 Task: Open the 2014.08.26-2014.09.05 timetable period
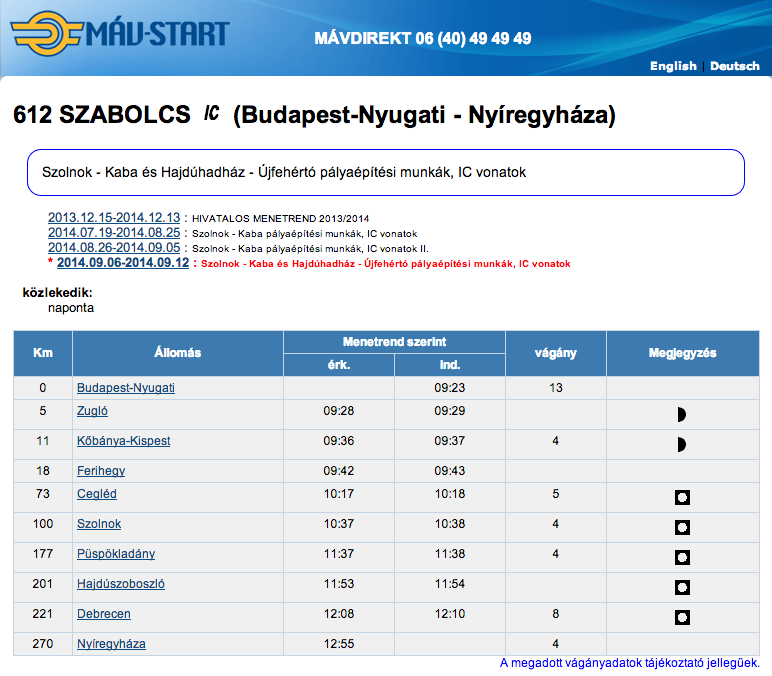114,248
